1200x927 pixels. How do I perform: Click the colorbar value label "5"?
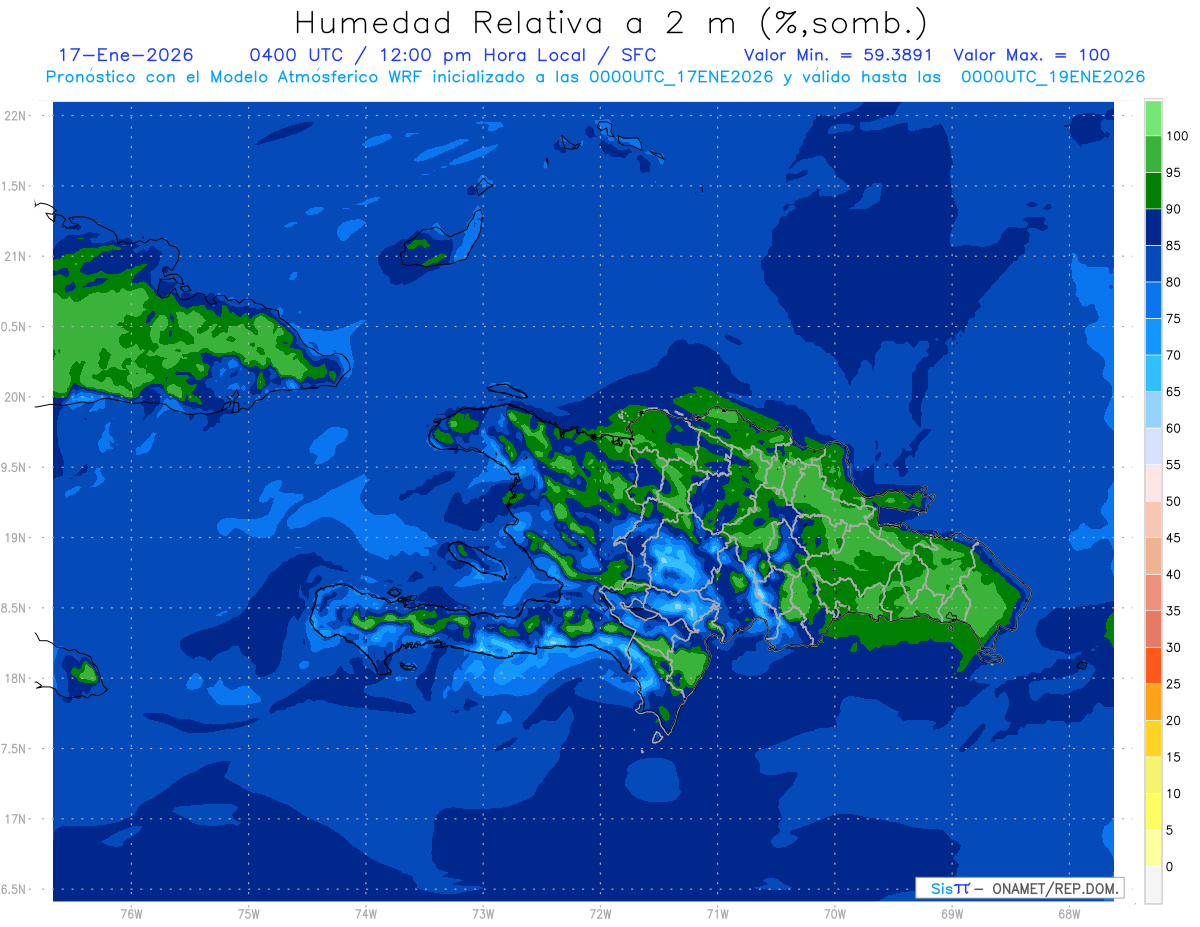(1169, 830)
